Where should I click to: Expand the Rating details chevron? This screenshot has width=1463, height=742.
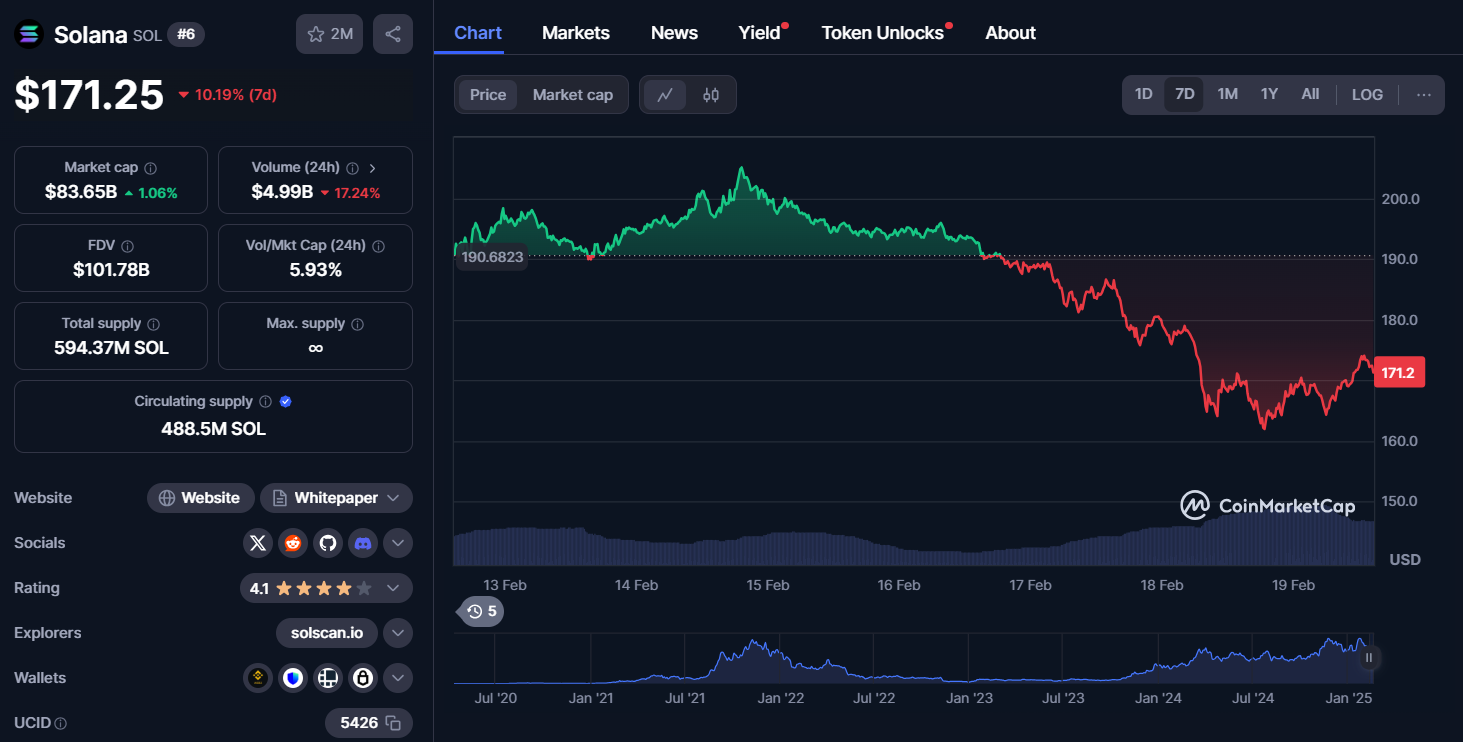[x=393, y=588]
